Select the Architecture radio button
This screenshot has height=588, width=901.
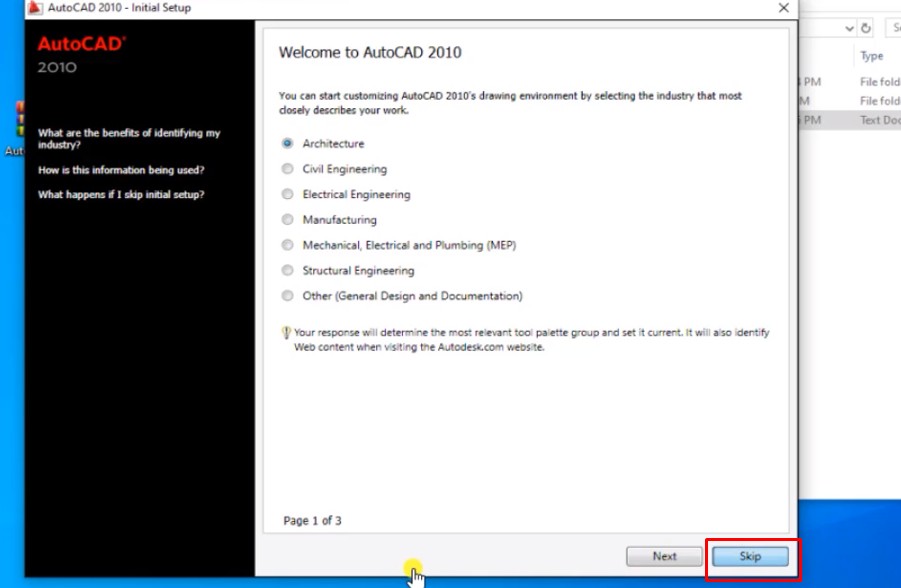pos(288,144)
